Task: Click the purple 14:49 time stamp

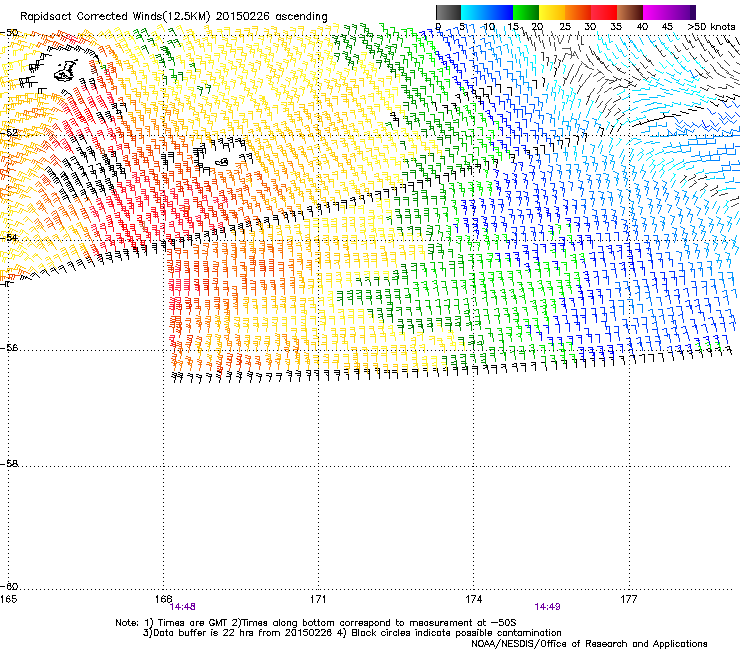Action: pos(547,607)
